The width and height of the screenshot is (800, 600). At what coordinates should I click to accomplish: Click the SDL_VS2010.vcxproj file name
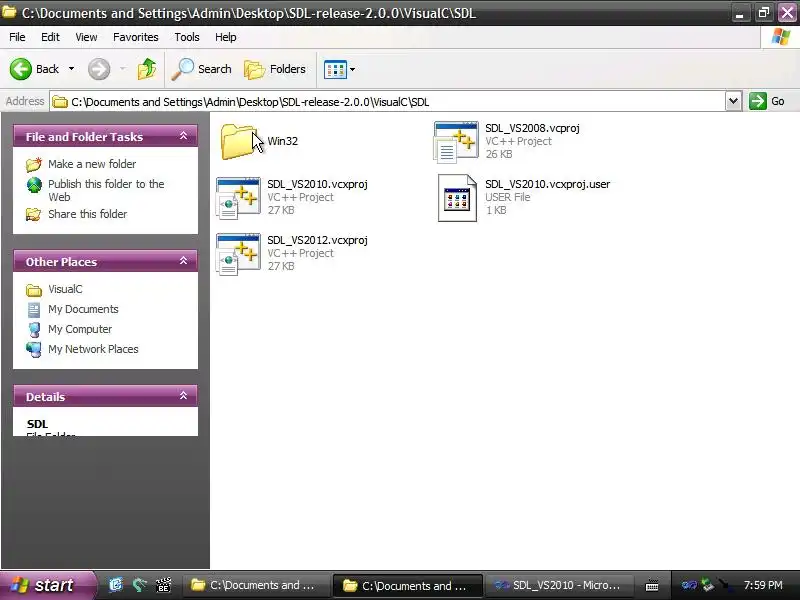[317, 184]
